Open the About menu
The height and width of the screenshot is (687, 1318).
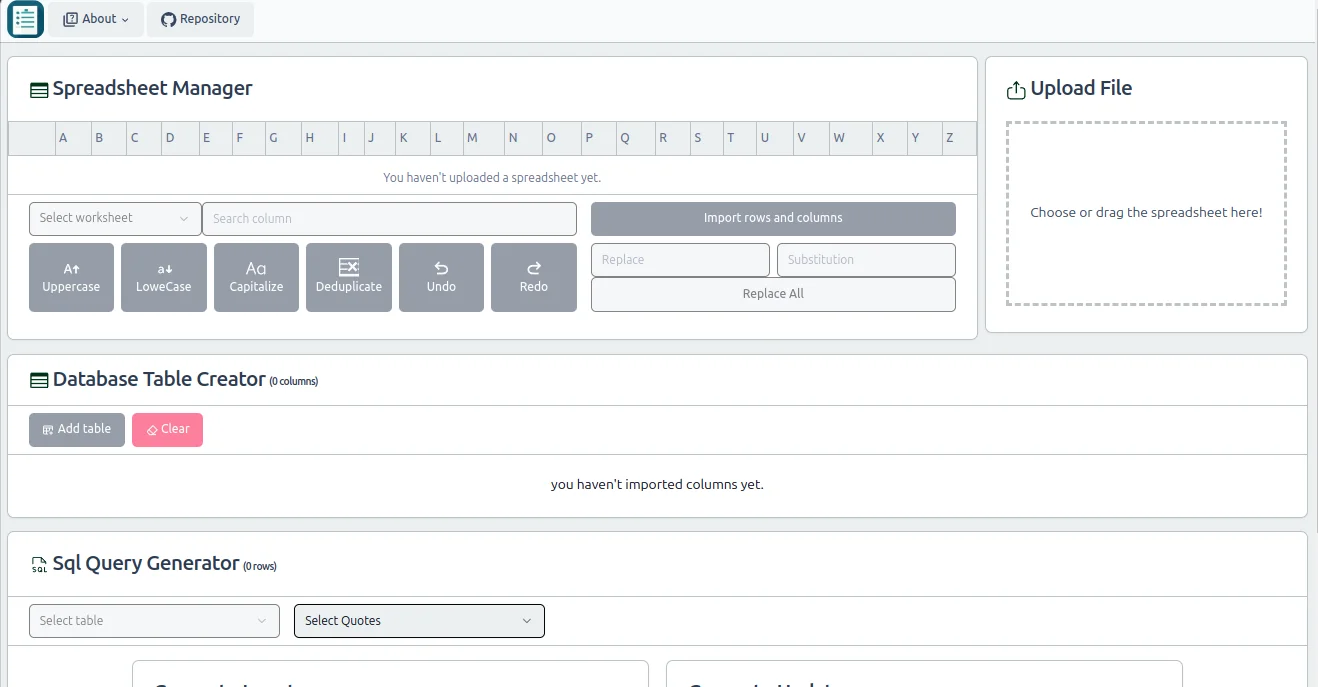[97, 19]
